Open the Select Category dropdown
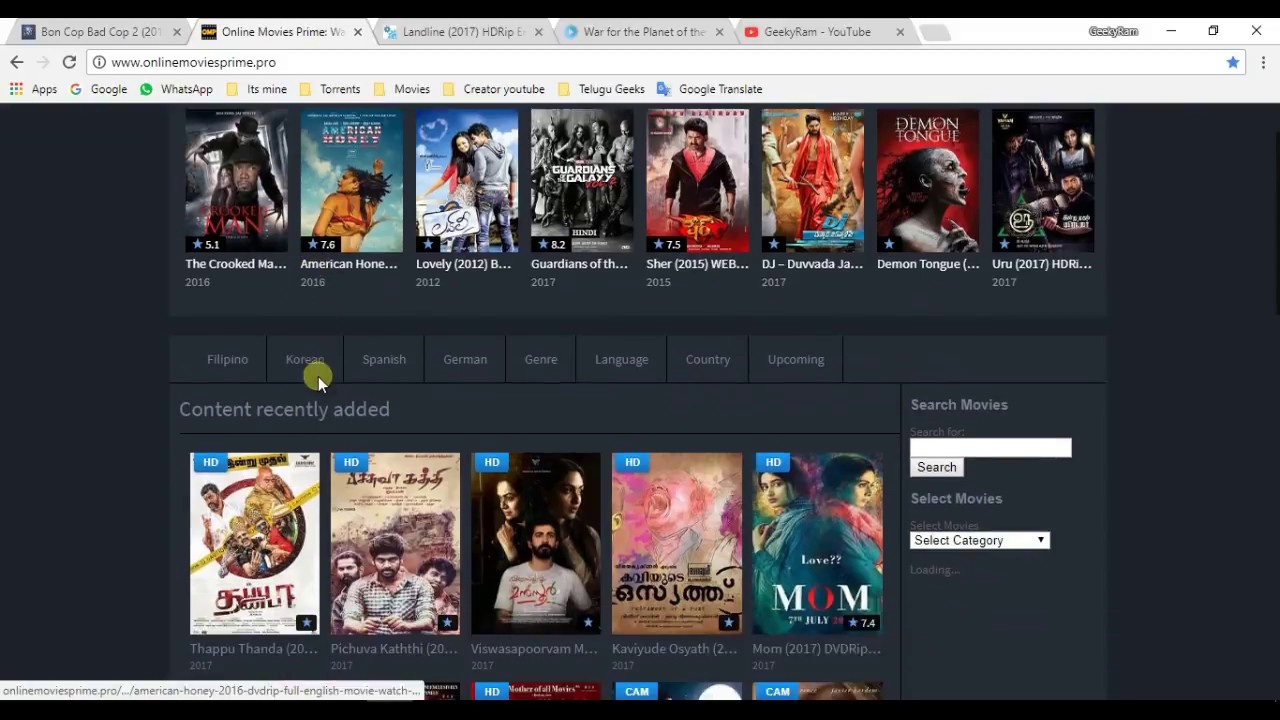 979,540
